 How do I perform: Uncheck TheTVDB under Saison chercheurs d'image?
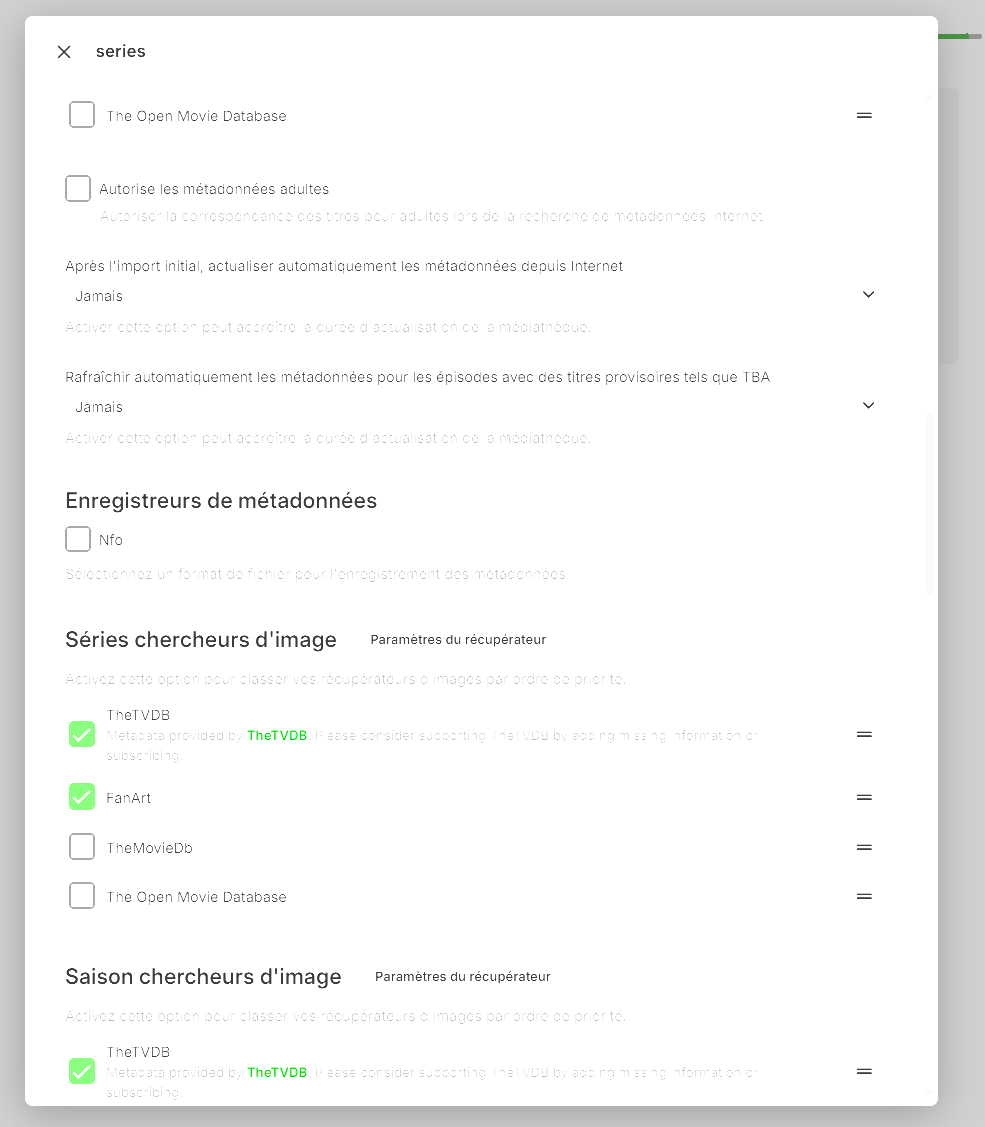[82, 1071]
